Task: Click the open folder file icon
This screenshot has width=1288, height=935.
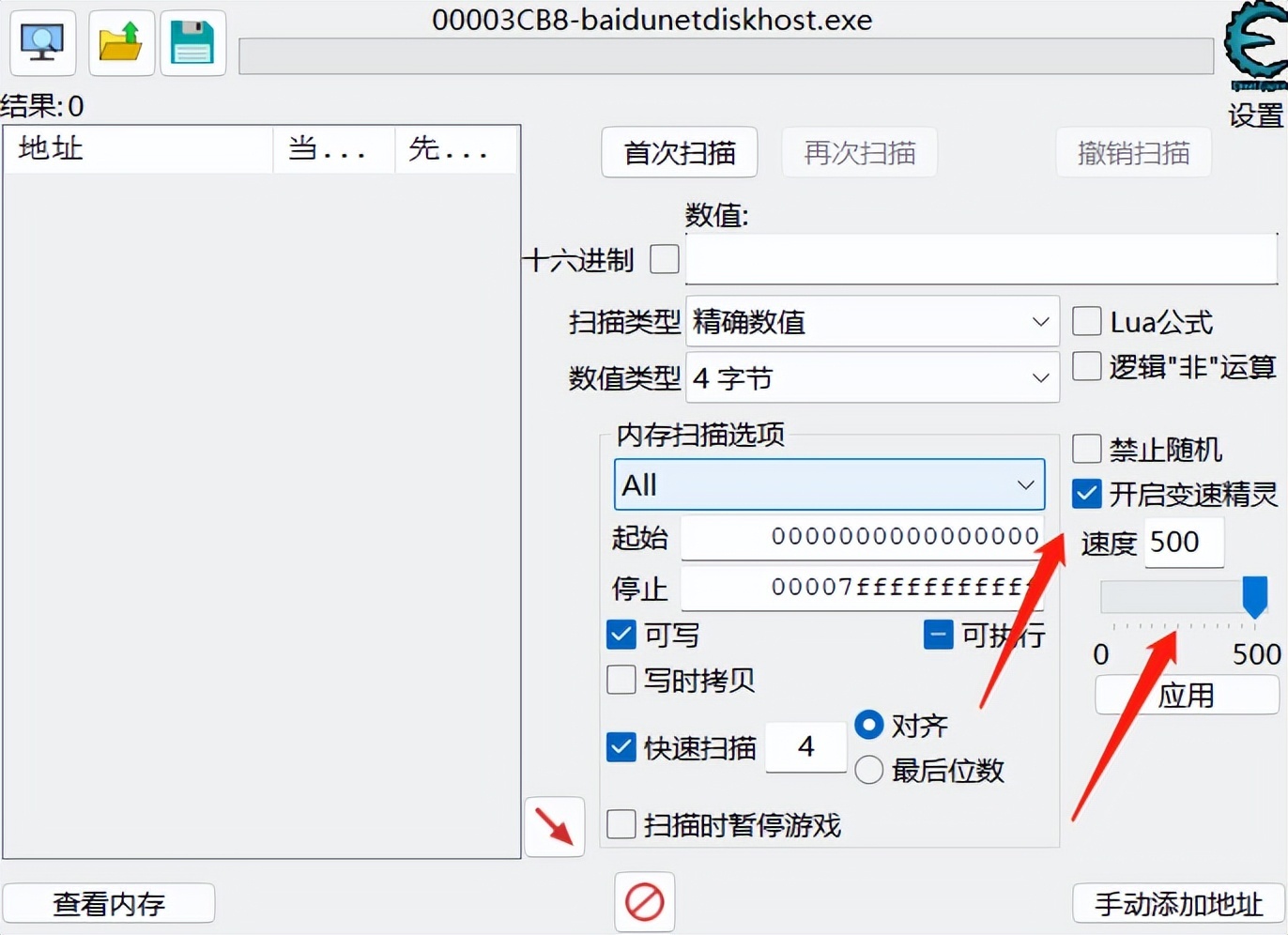Action: pyautogui.click(x=121, y=43)
